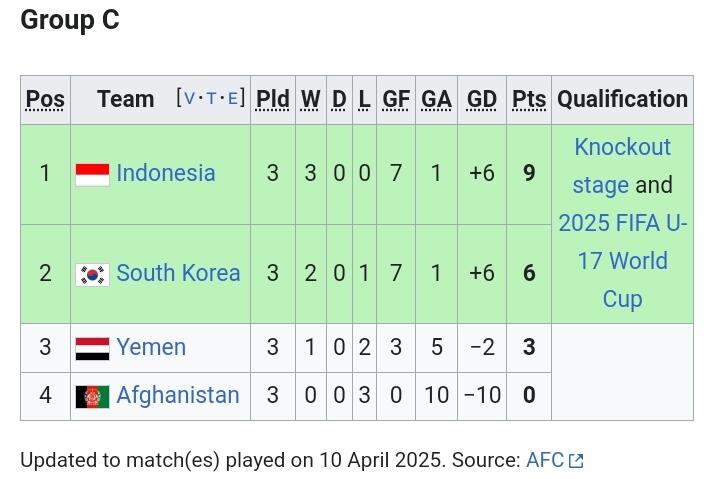
Task: Open the Afghanistan team link
Action: (x=177, y=395)
